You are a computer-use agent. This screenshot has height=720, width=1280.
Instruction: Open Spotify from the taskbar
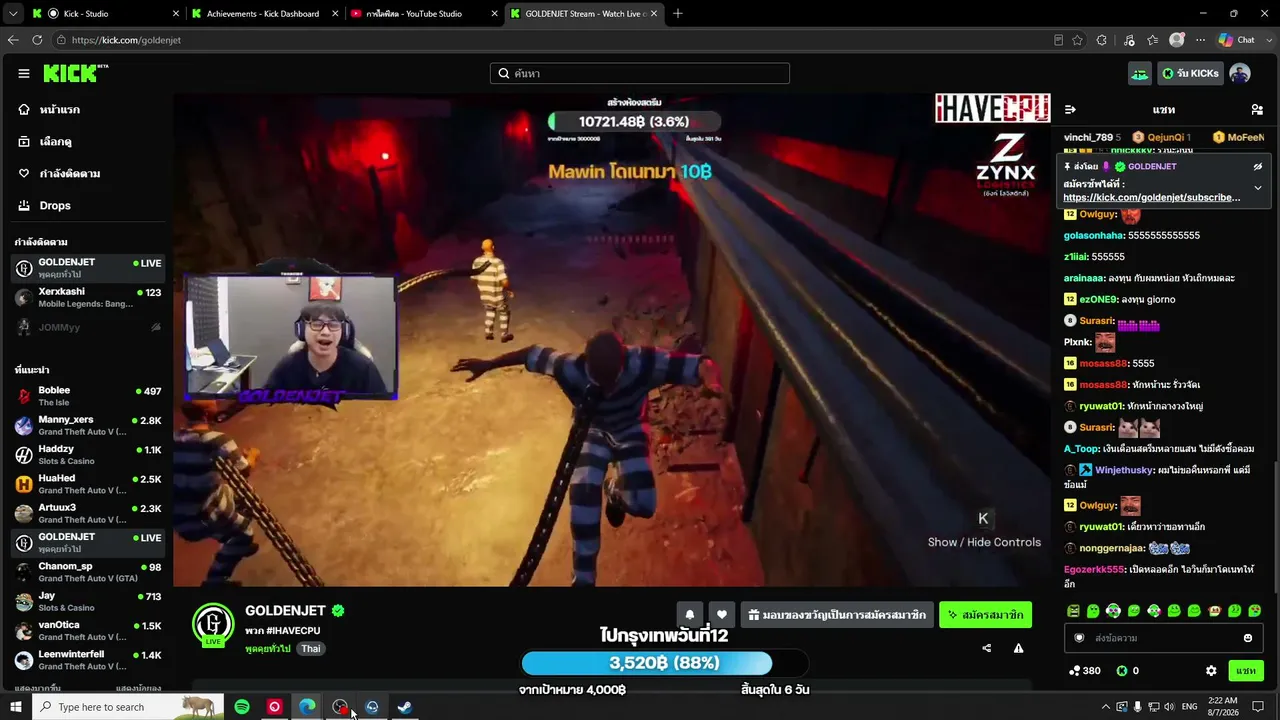242,707
